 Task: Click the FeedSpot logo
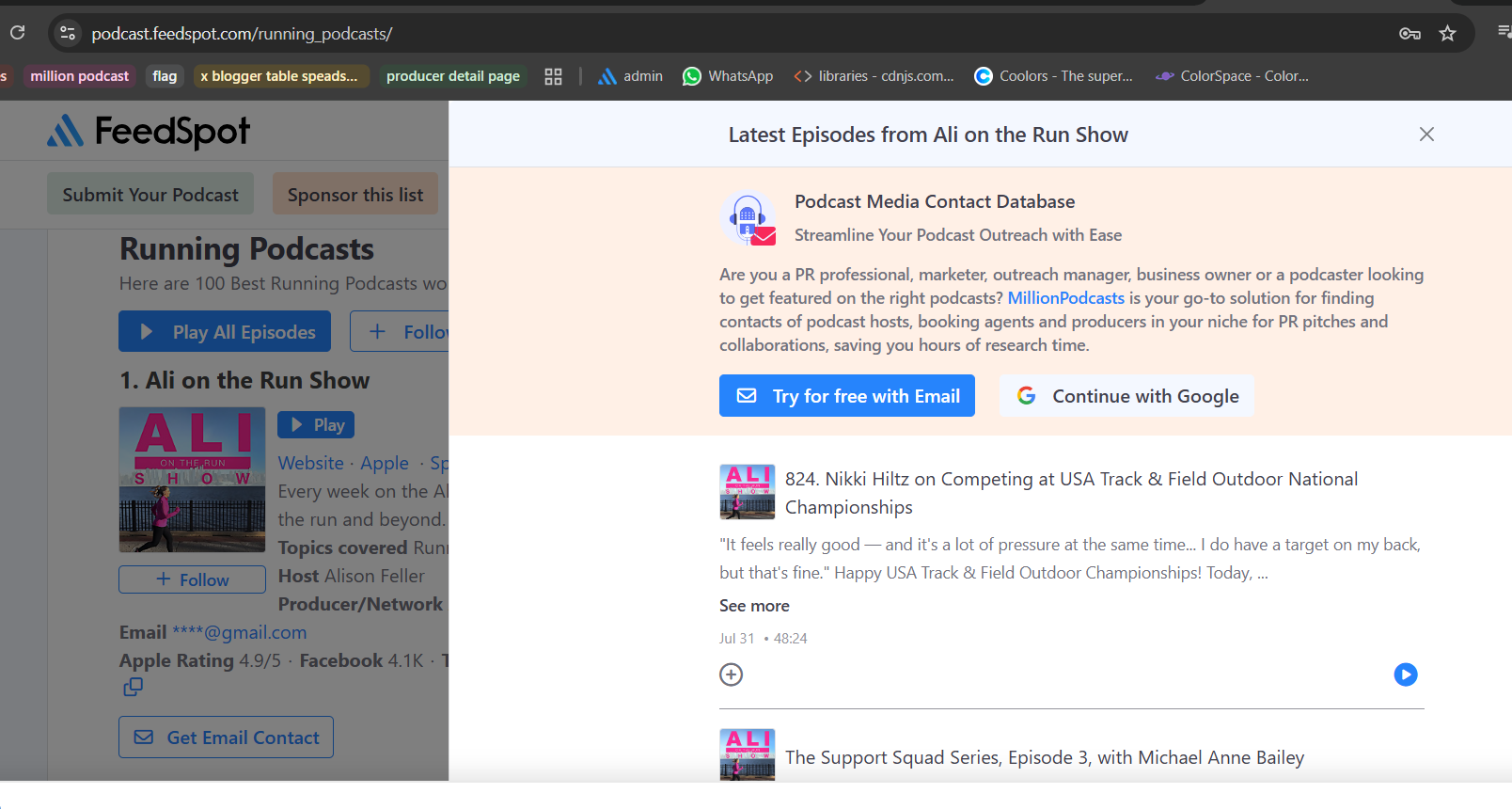[x=149, y=132]
